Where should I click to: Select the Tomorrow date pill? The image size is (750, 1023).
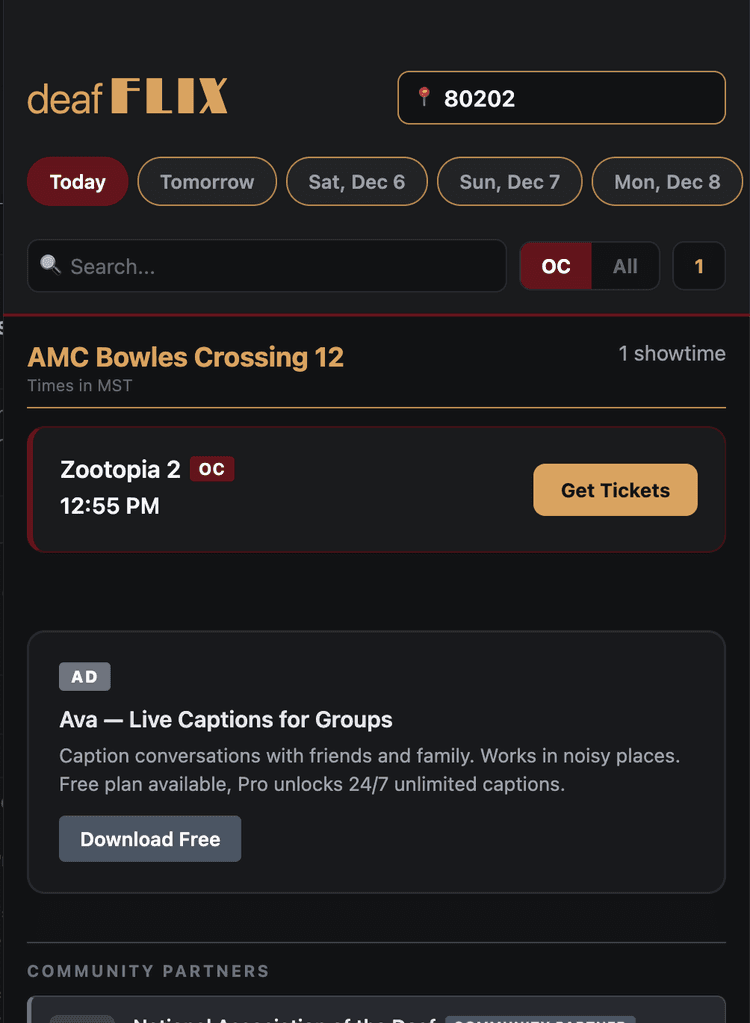(x=207, y=181)
